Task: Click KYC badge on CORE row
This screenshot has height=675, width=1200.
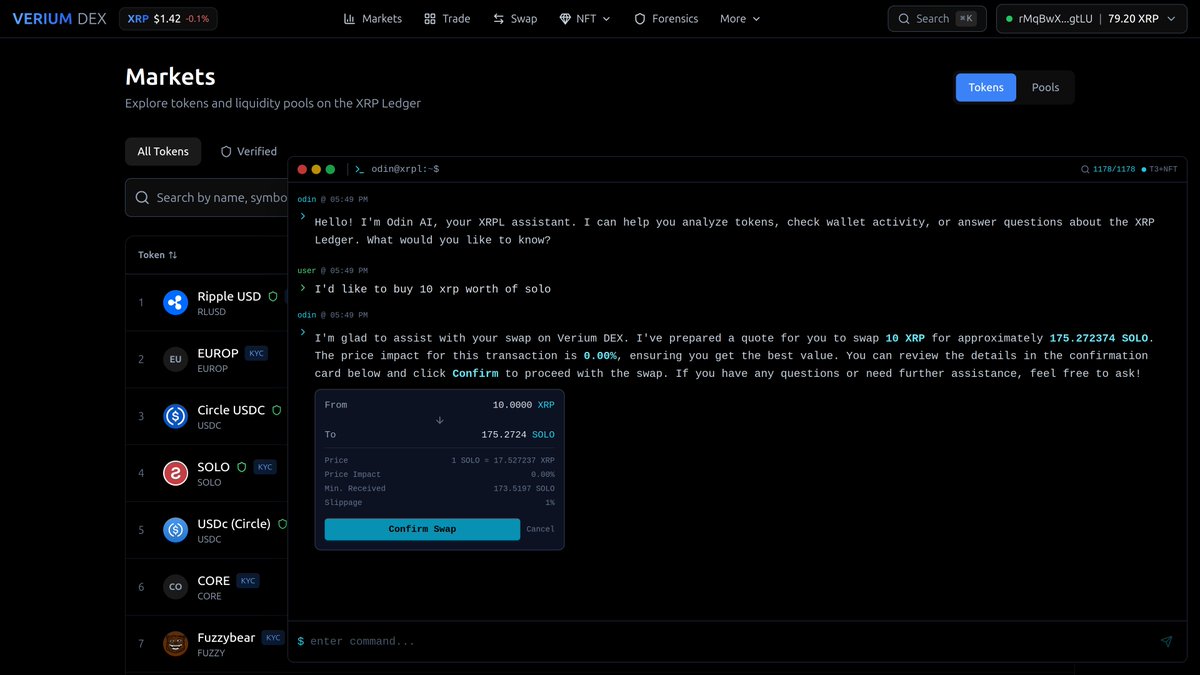Action: pyautogui.click(x=247, y=581)
